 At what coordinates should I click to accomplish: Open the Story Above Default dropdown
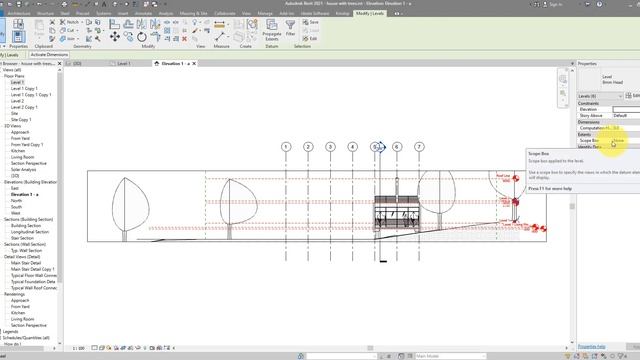(626, 116)
